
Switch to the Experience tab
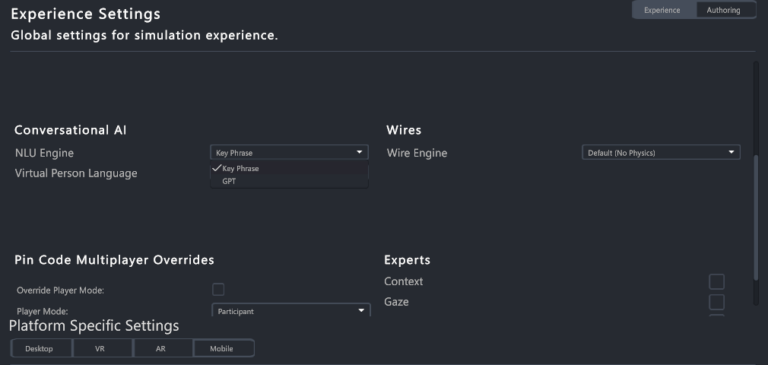point(663,10)
